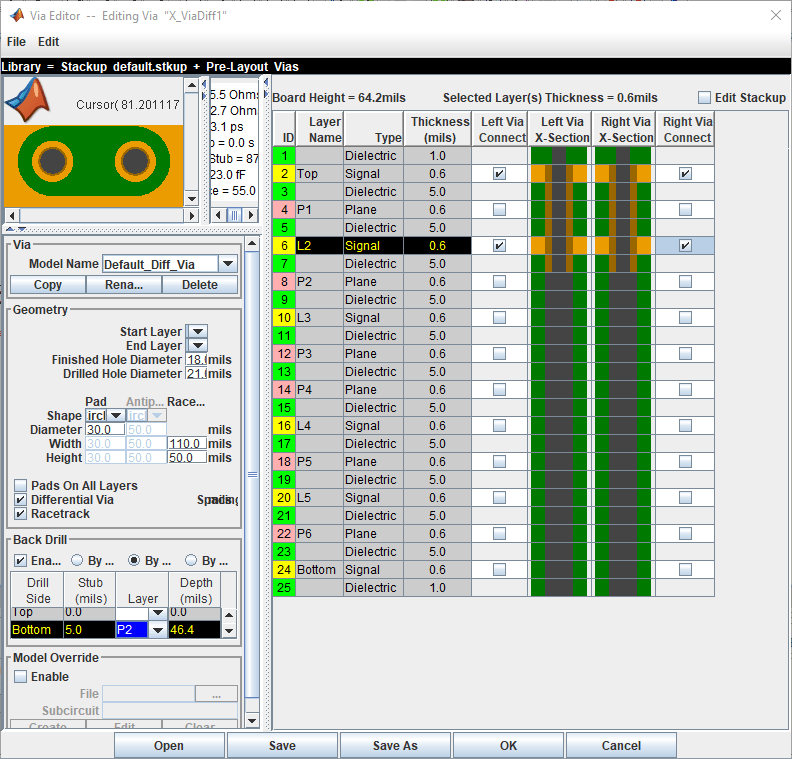Open the Start Layer dropdown
This screenshot has width=792, height=759.
click(197, 331)
